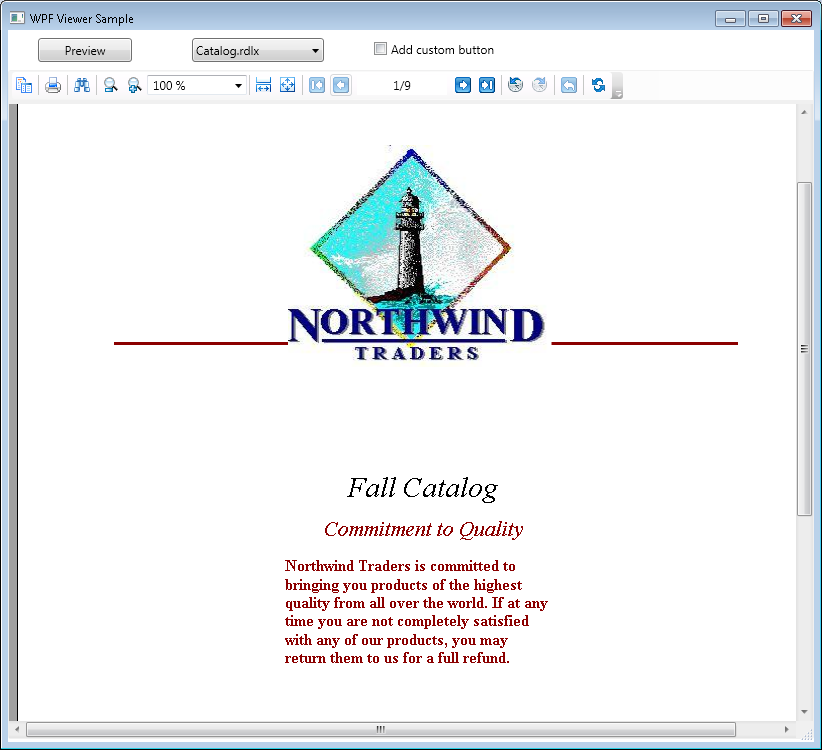Click the Zoom Out magnifier icon
The width and height of the screenshot is (822, 750).
(110, 85)
